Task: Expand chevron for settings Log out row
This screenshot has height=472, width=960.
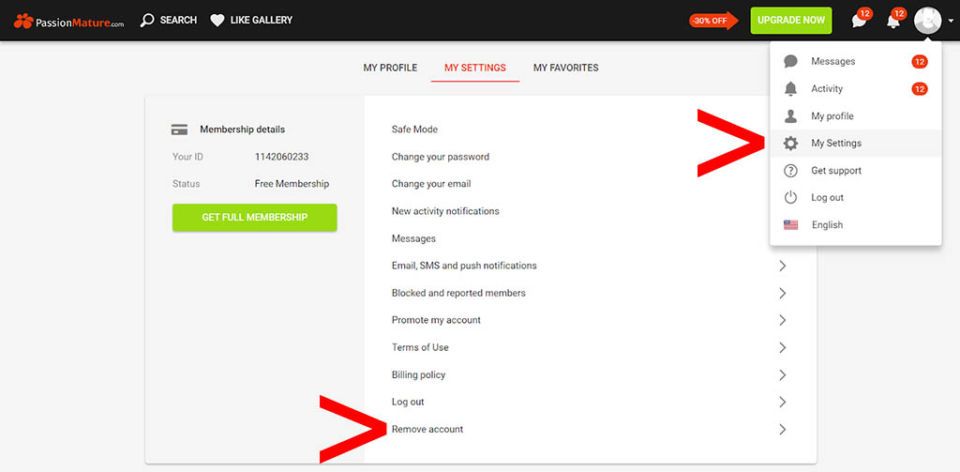Action: point(782,402)
